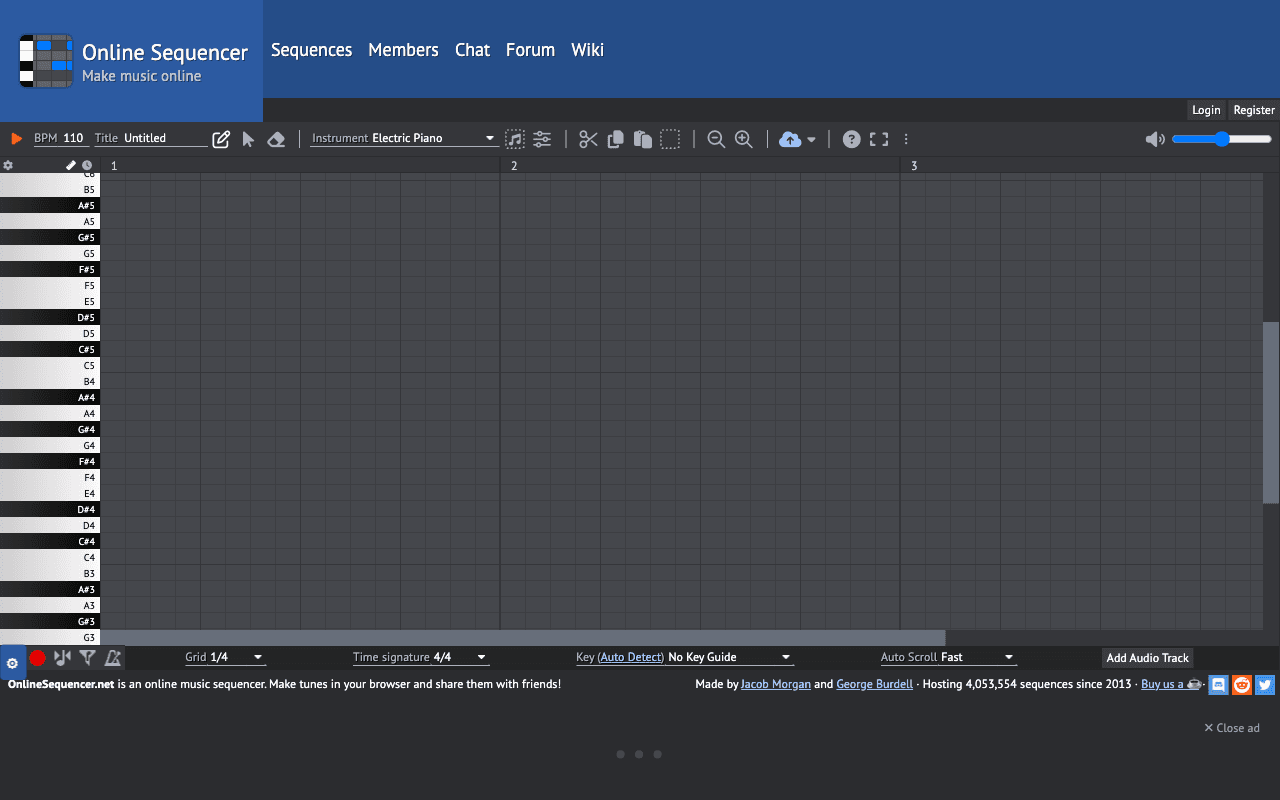Toggle fullscreen mode icon
The width and height of the screenshot is (1280, 800).
tap(879, 139)
